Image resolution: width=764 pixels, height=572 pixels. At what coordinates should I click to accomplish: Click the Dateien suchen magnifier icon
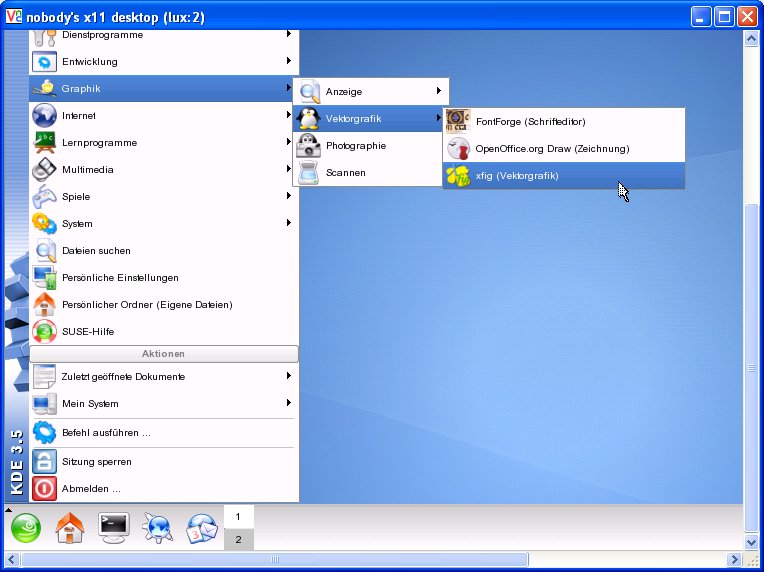coord(44,251)
